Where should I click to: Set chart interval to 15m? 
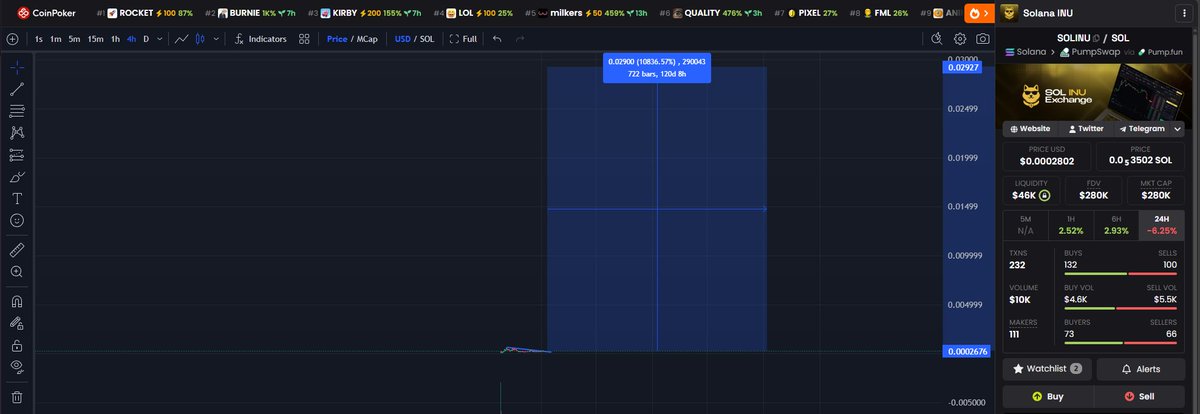click(x=95, y=39)
